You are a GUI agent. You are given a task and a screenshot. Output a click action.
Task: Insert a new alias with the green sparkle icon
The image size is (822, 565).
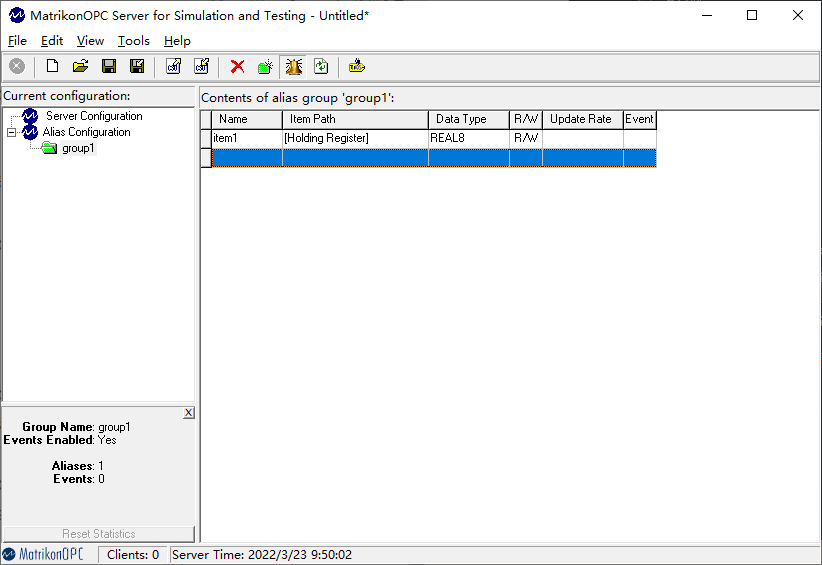tap(265, 67)
